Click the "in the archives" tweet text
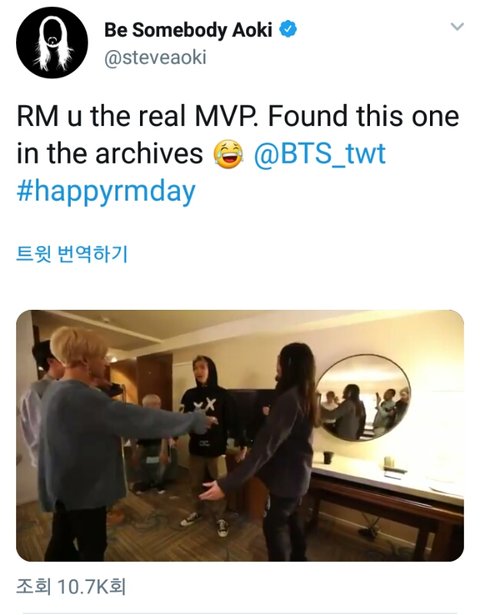480x615 pixels. tap(110, 153)
